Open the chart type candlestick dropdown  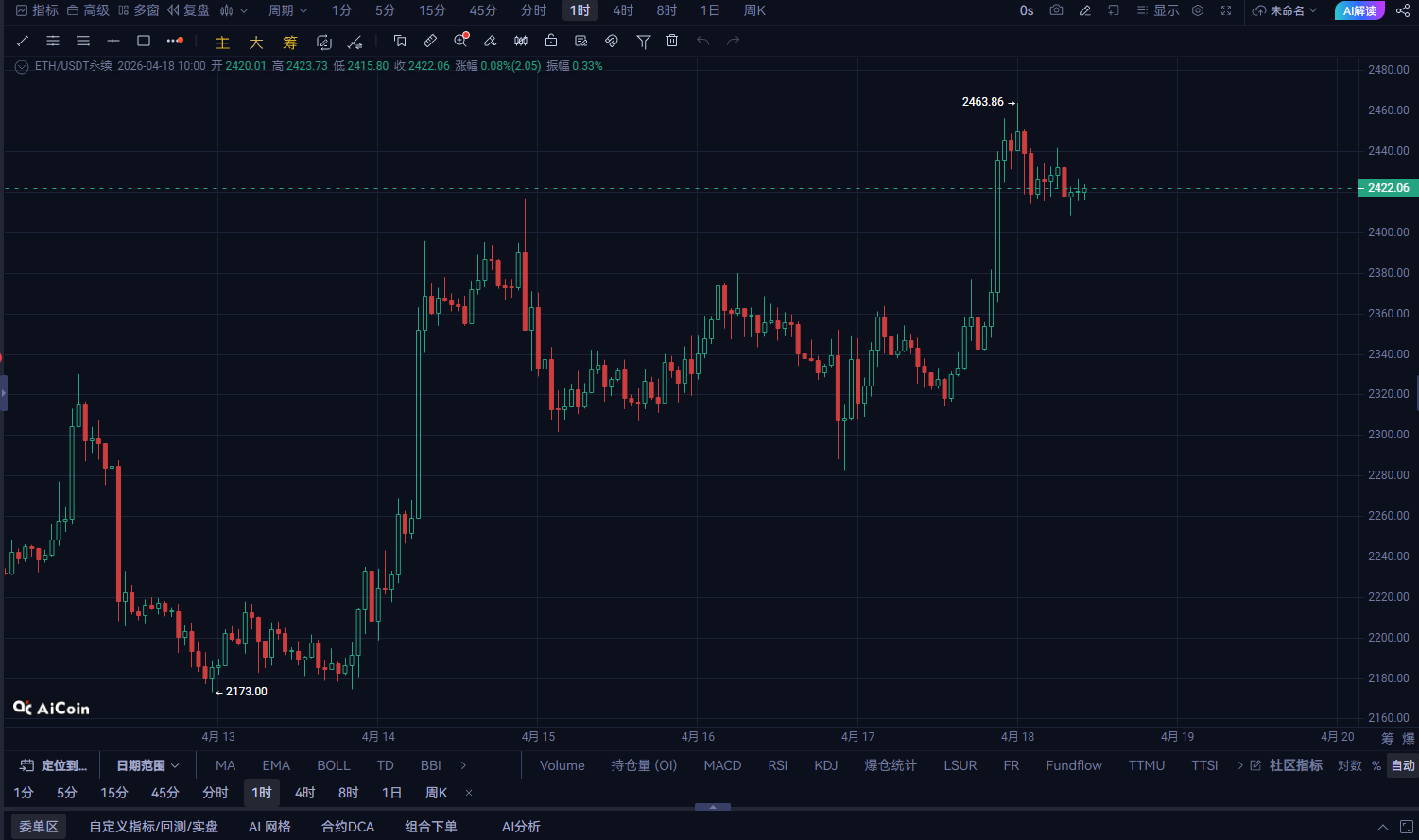pyautogui.click(x=234, y=10)
